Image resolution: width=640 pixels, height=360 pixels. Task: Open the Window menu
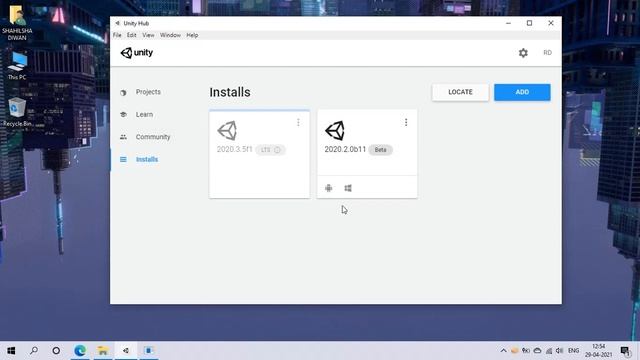[x=170, y=35]
